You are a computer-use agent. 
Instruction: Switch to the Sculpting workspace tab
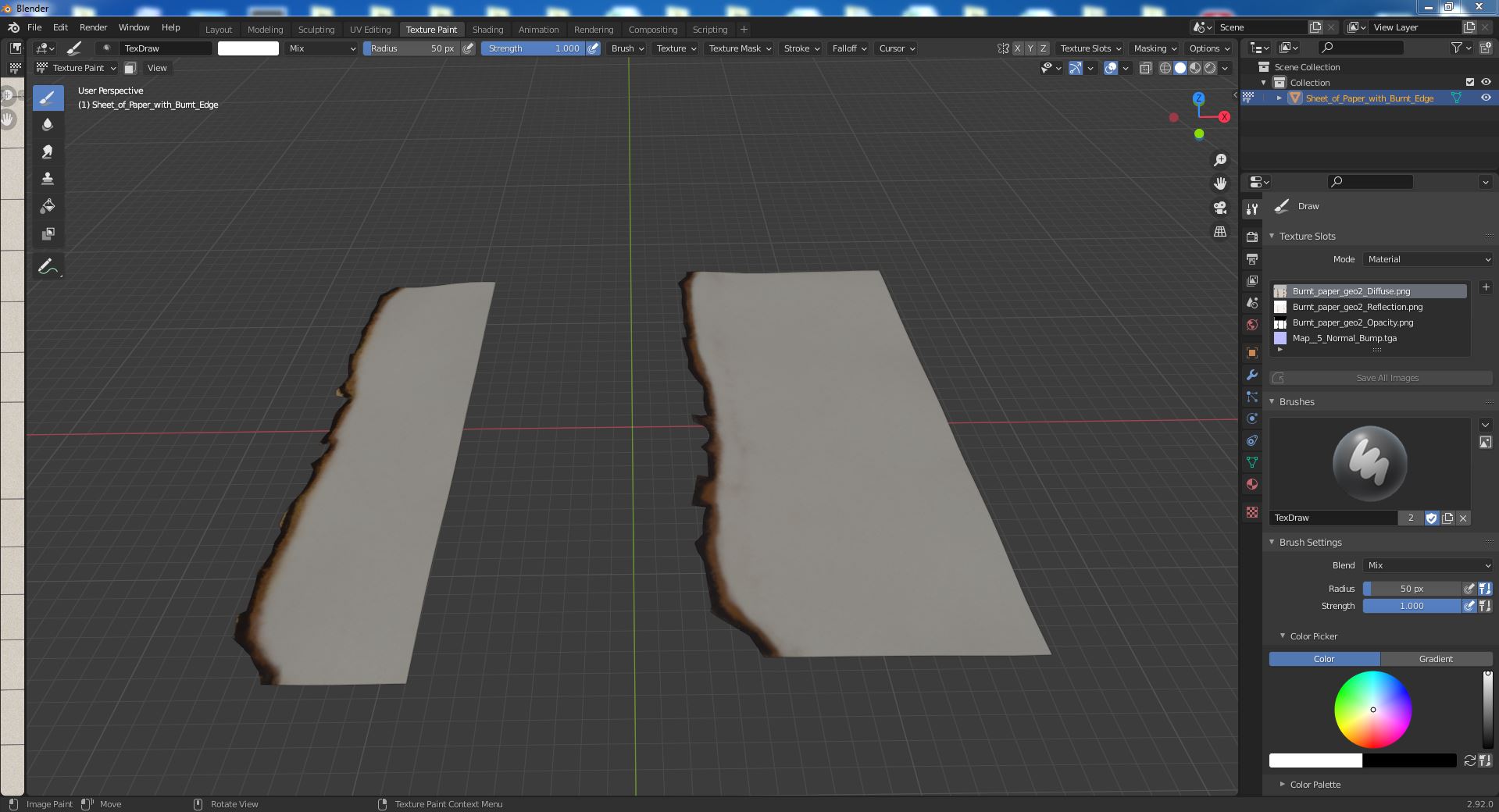(x=316, y=30)
